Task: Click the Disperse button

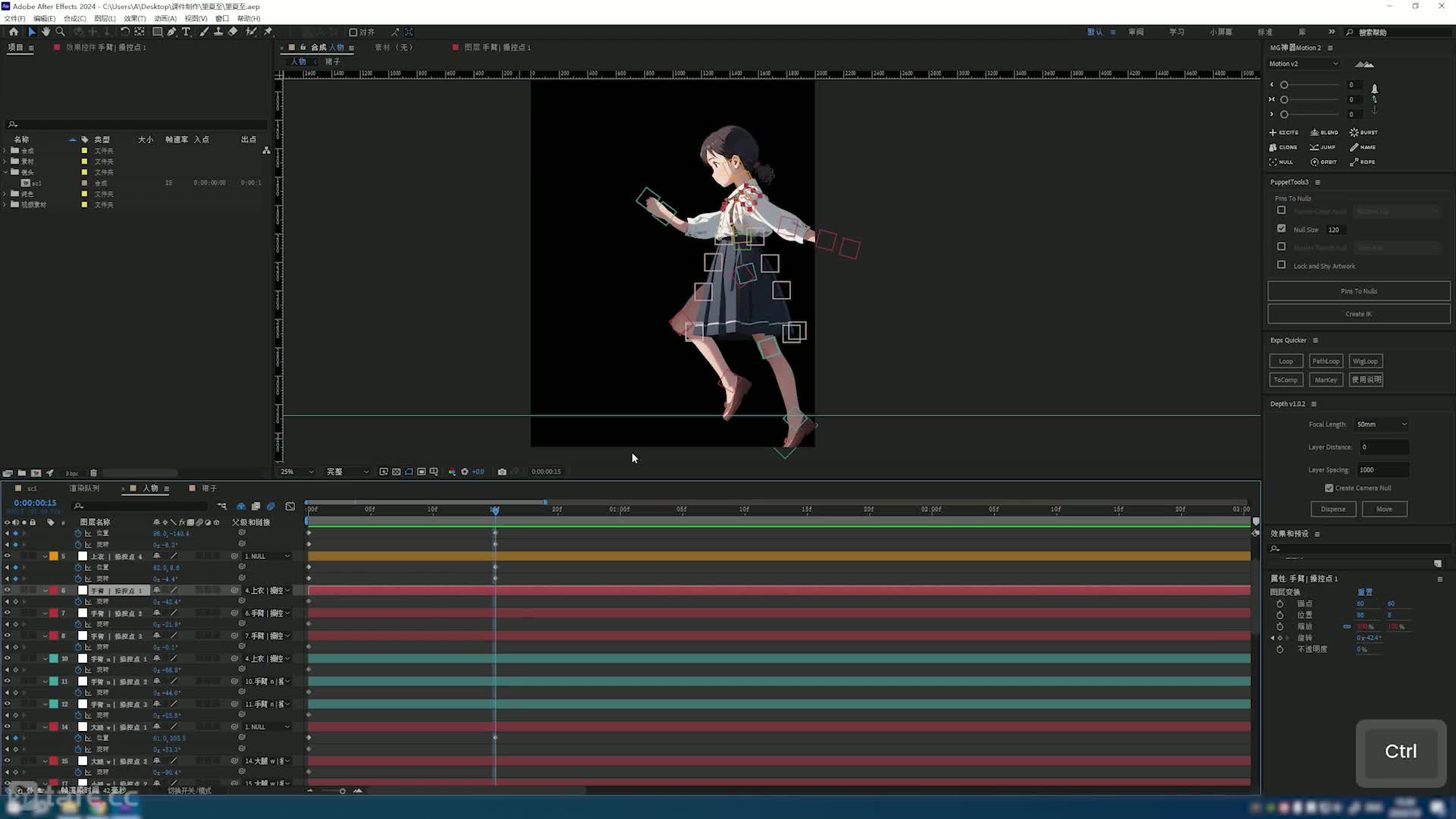Action: (1333, 509)
